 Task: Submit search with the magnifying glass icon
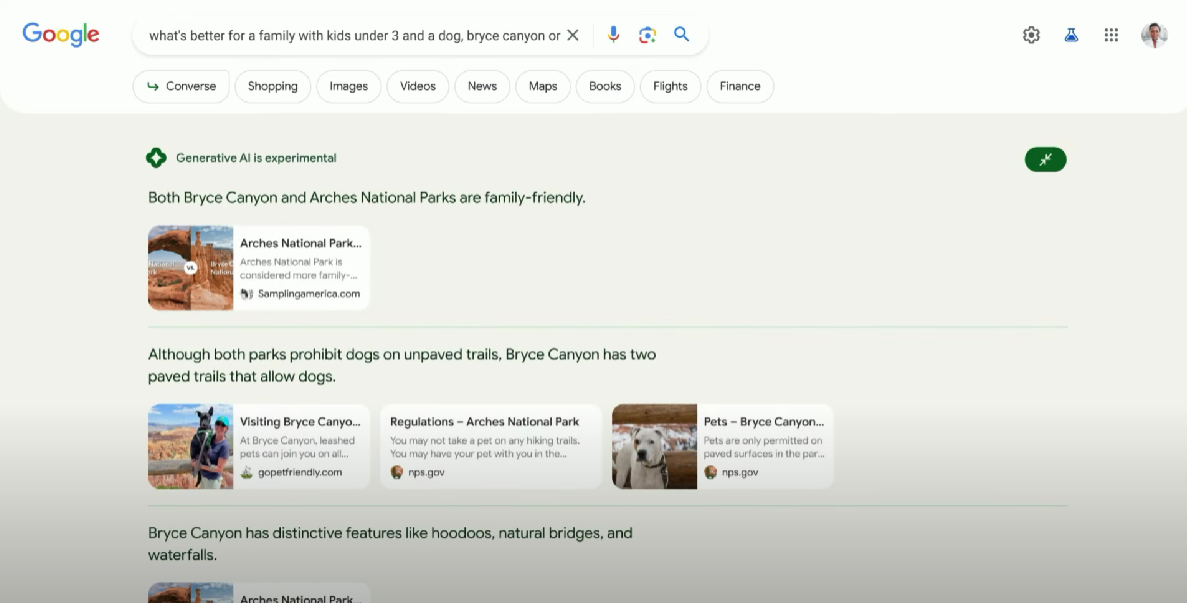coord(681,34)
